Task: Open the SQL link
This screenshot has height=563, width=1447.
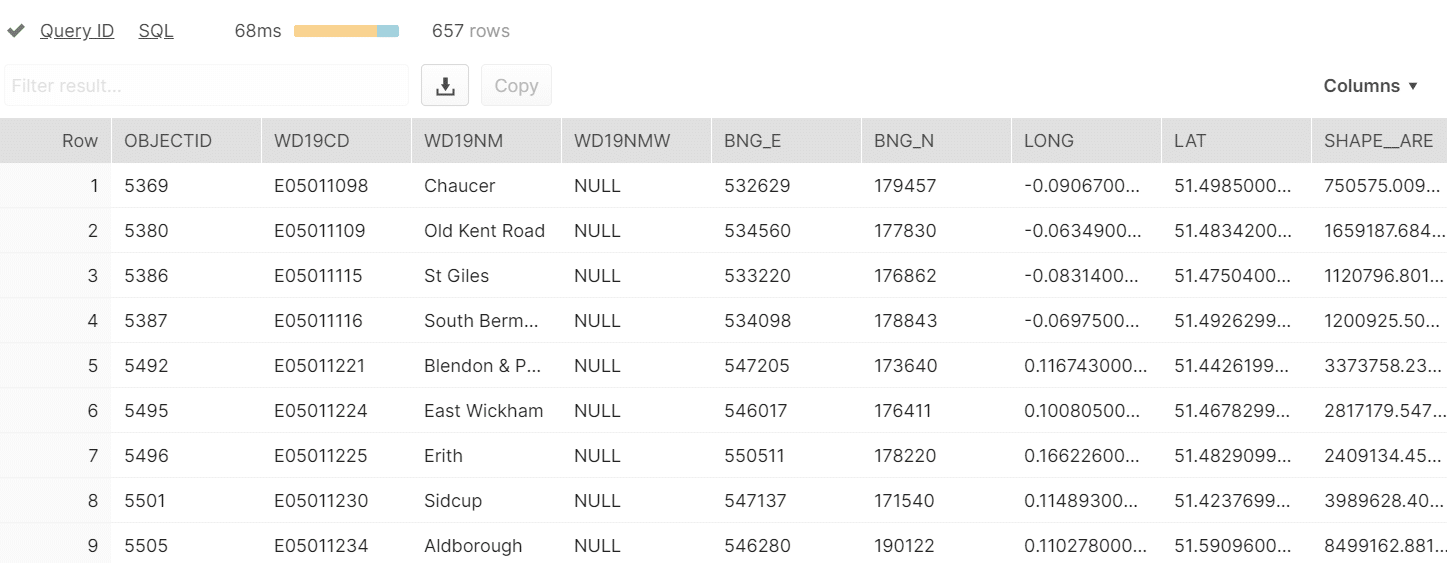Action: [156, 31]
